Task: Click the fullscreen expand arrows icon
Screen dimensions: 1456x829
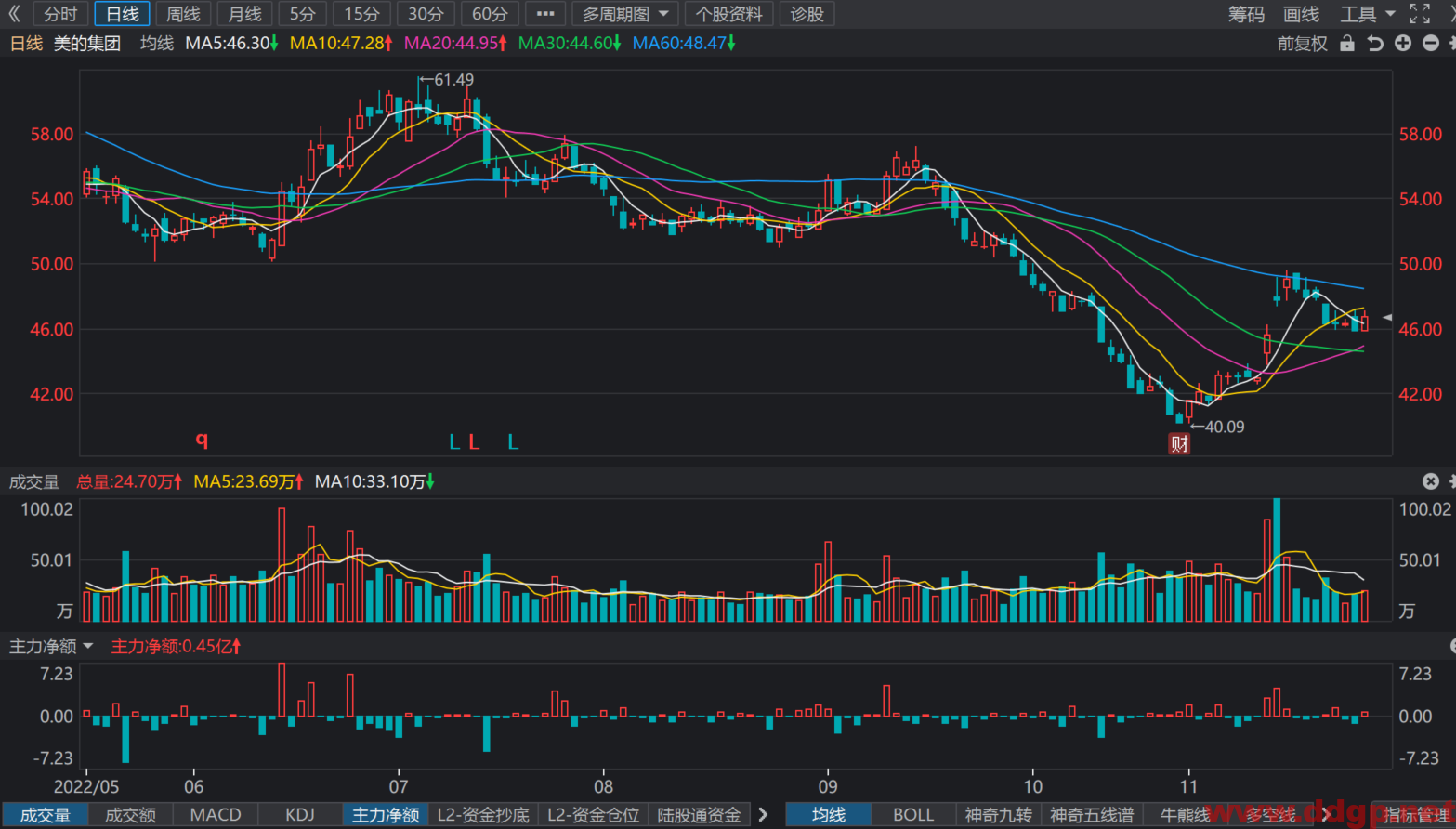Action: [1419, 14]
